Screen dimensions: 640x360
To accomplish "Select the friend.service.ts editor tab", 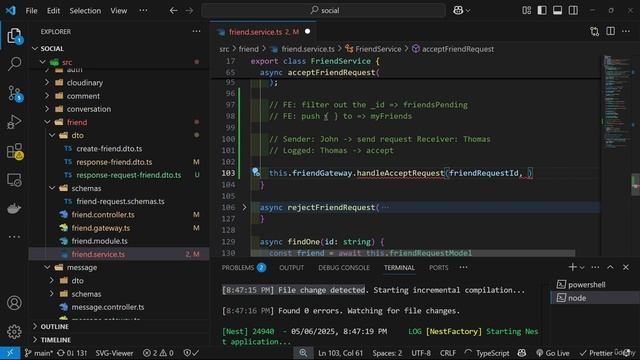I will [263, 32].
